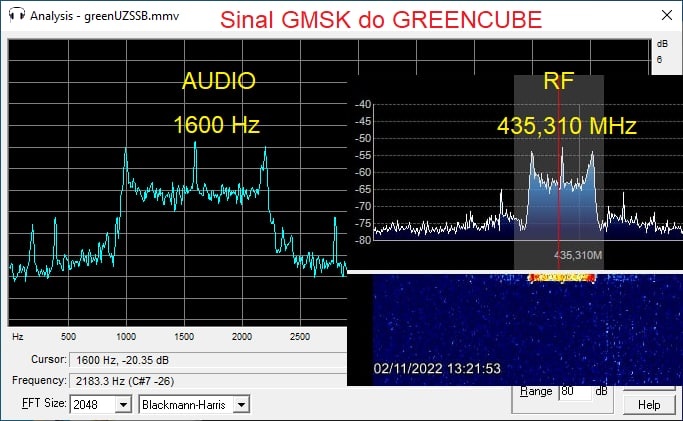Click the 1500 Hz axis label

click(184, 337)
